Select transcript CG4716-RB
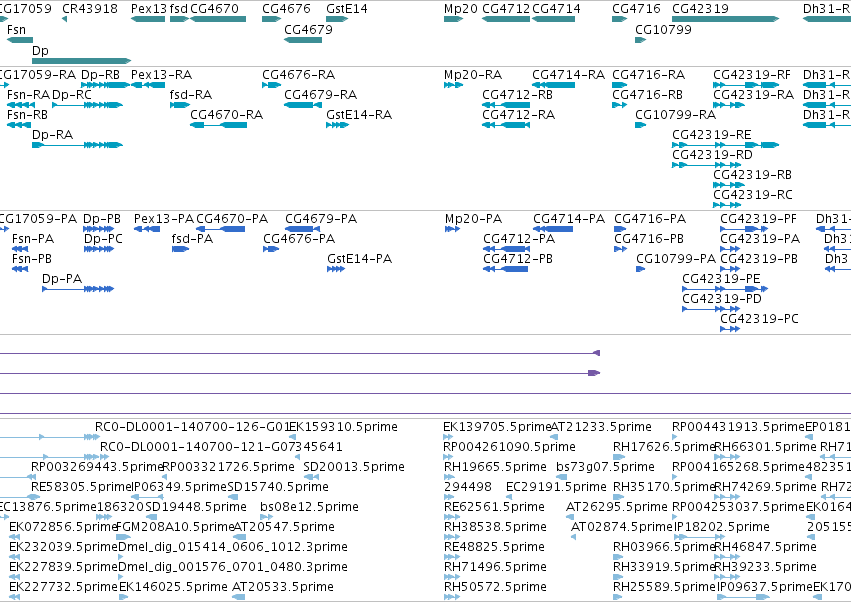The width and height of the screenshot is (851, 602). point(619,105)
